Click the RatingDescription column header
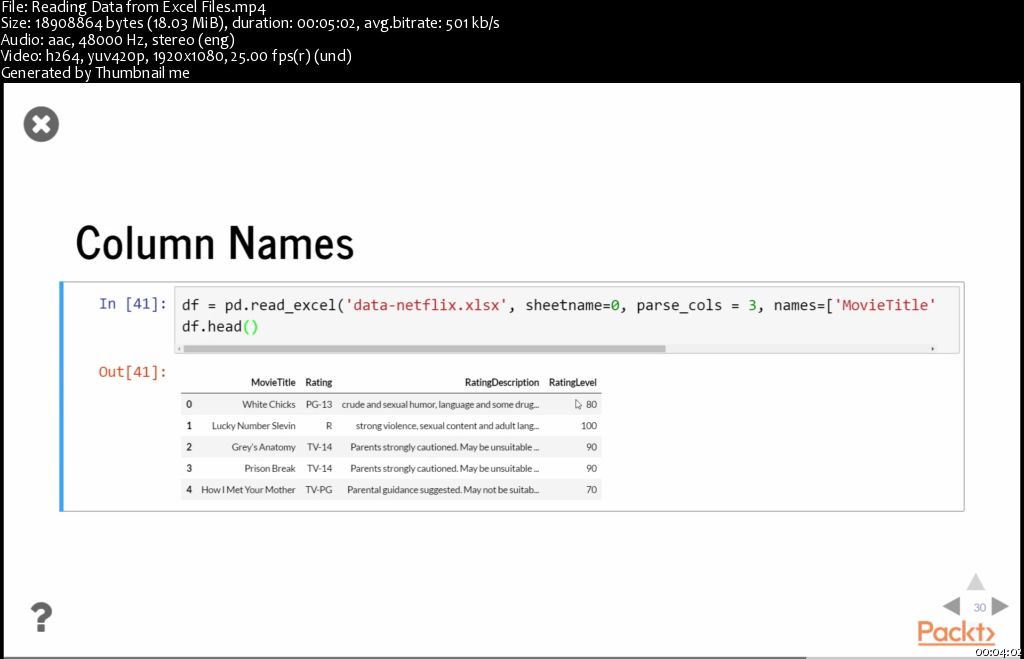1024x659 pixels. click(502, 382)
